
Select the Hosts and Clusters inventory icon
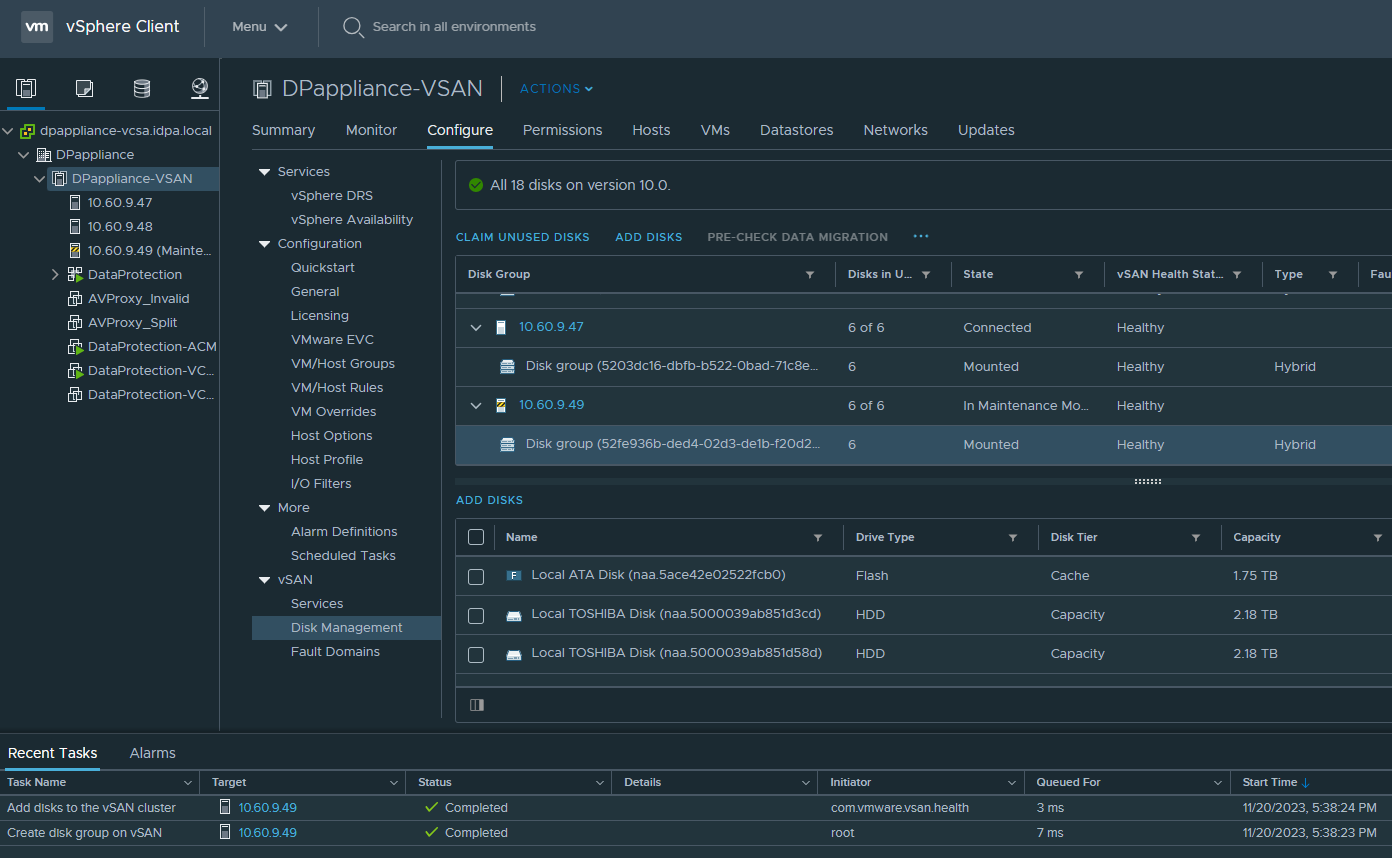coord(25,88)
